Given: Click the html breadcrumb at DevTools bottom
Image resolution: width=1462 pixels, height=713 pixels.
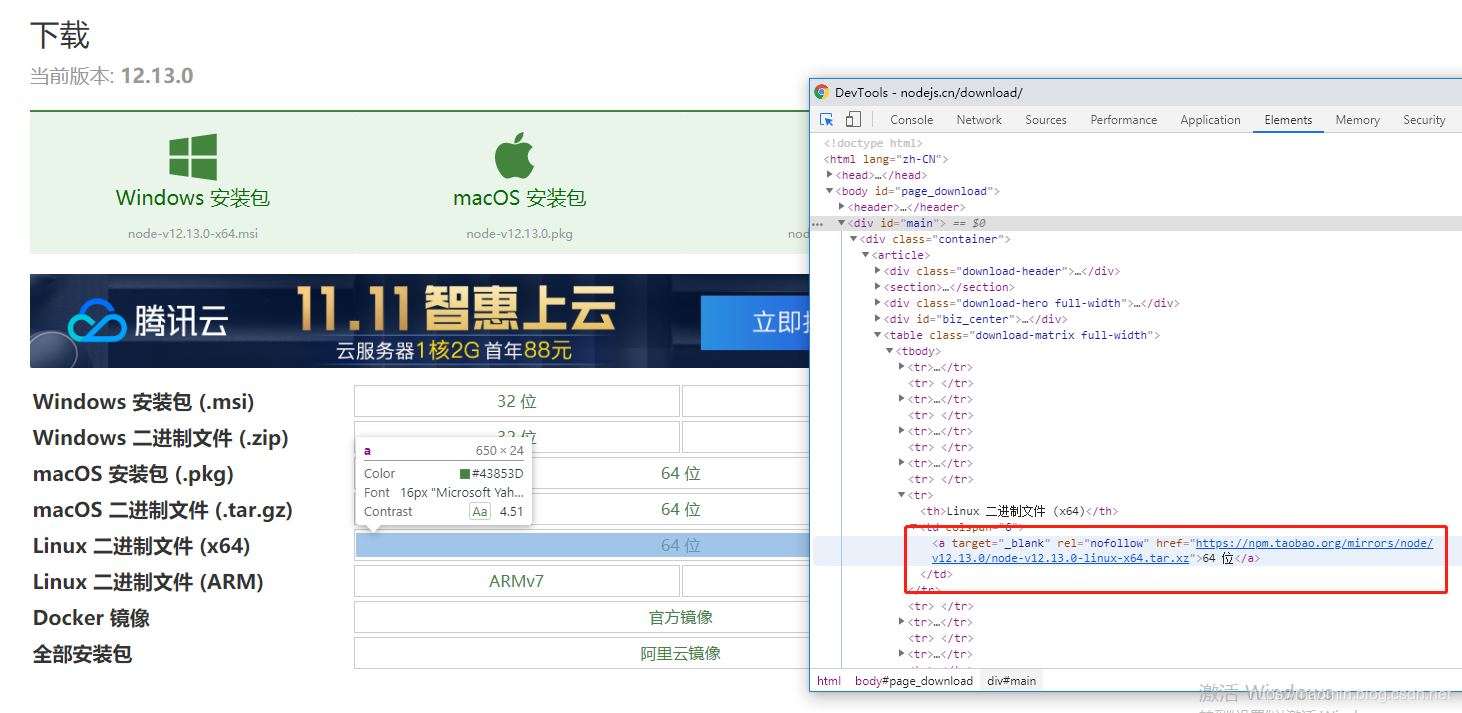Looking at the screenshot, I should point(829,681).
